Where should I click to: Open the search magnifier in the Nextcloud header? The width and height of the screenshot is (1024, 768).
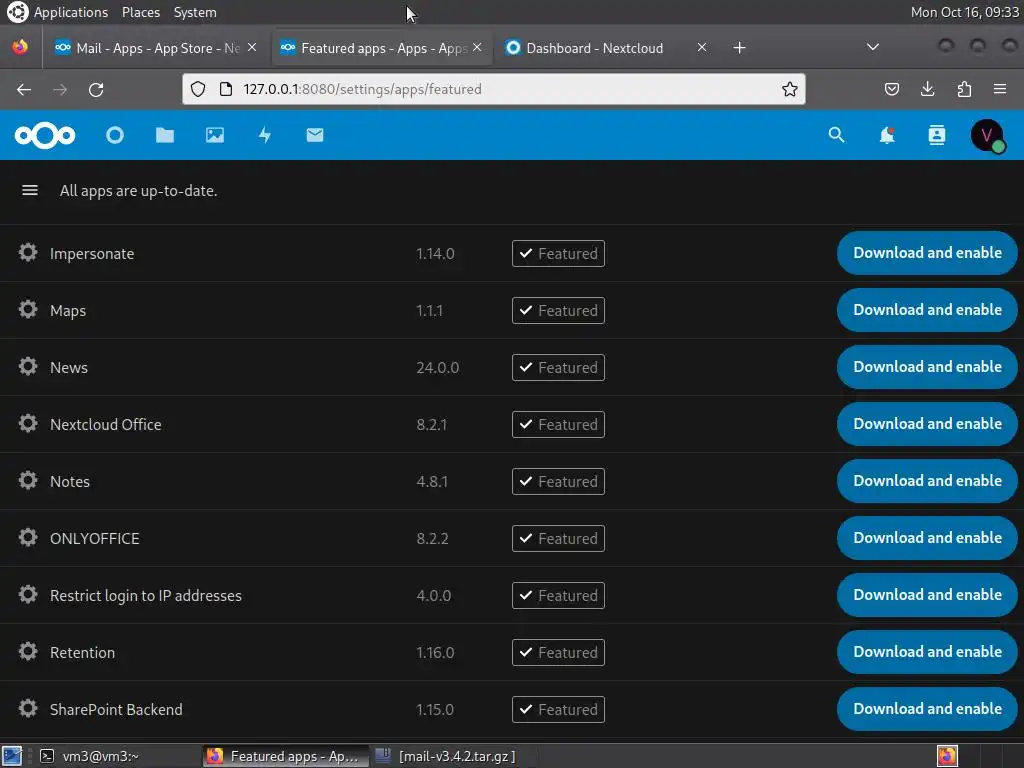point(837,135)
